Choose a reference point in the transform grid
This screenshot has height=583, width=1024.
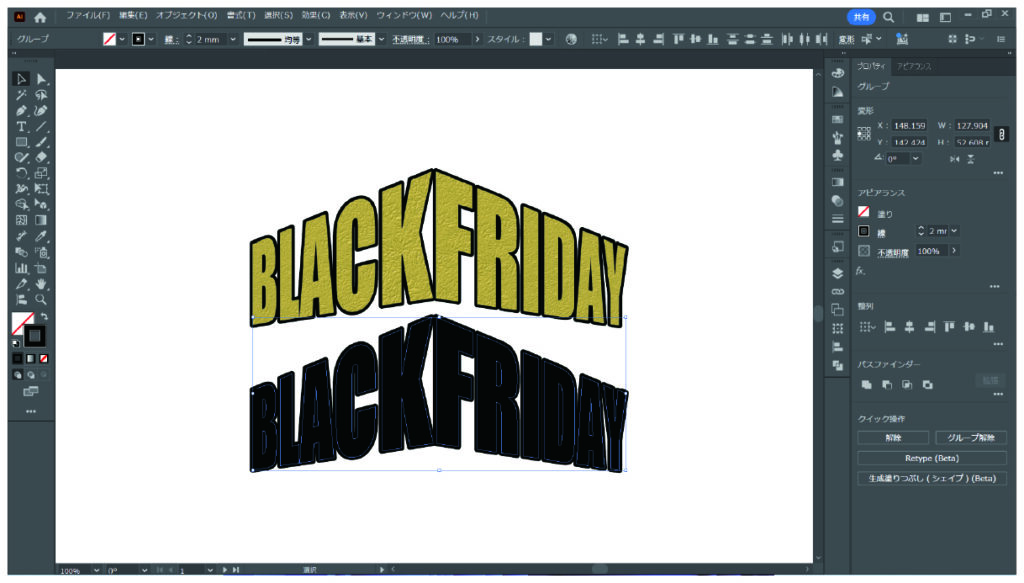[x=864, y=134]
